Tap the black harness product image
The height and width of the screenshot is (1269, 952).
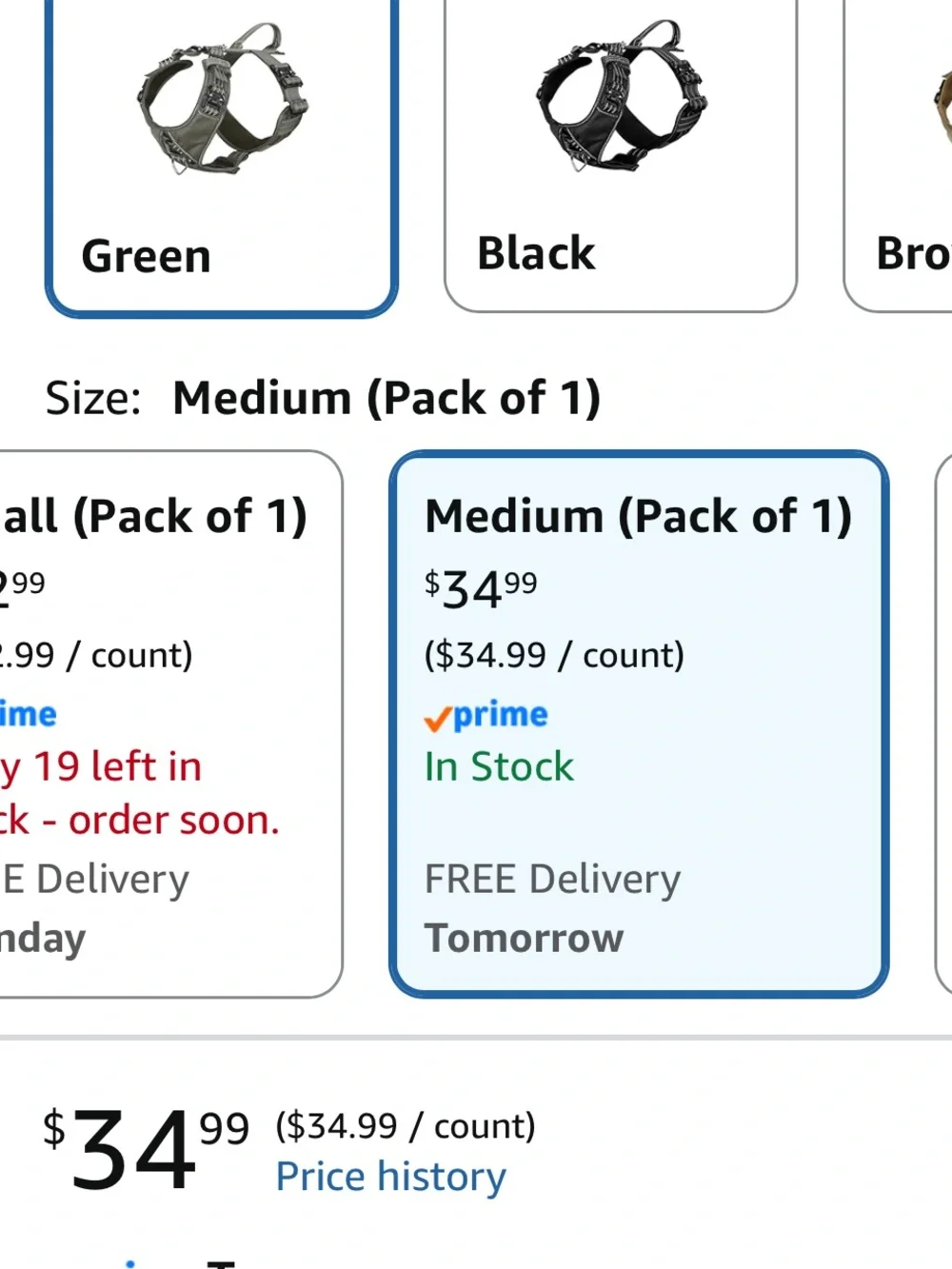tap(624, 95)
